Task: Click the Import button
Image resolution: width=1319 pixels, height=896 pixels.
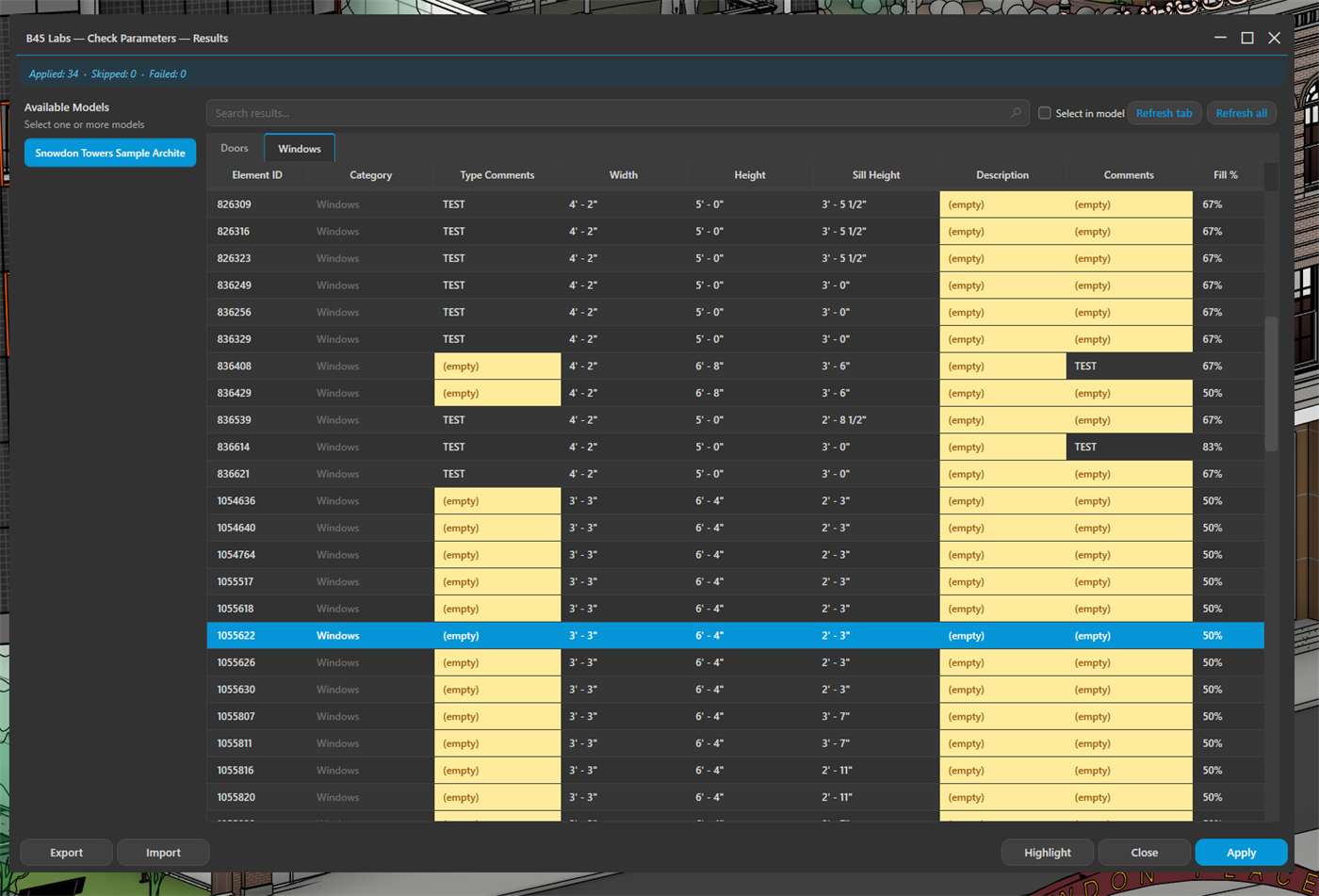Action: [163, 853]
